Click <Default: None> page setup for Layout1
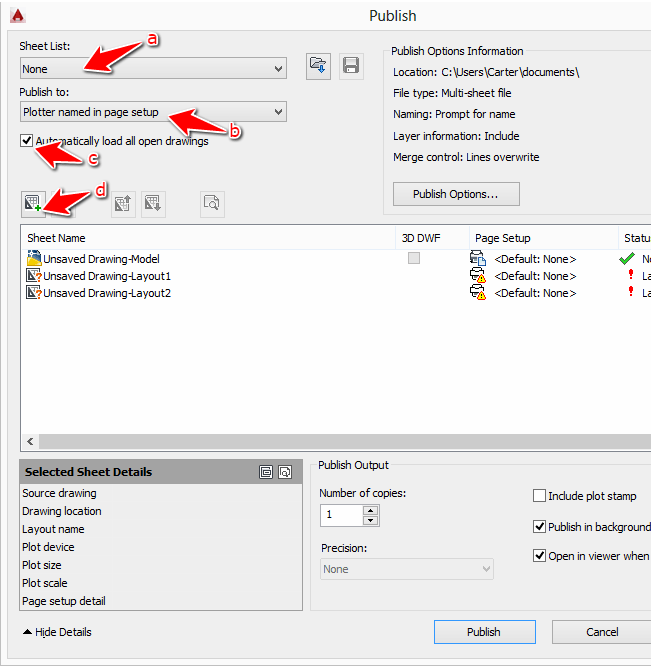 pyautogui.click(x=535, y=276)
